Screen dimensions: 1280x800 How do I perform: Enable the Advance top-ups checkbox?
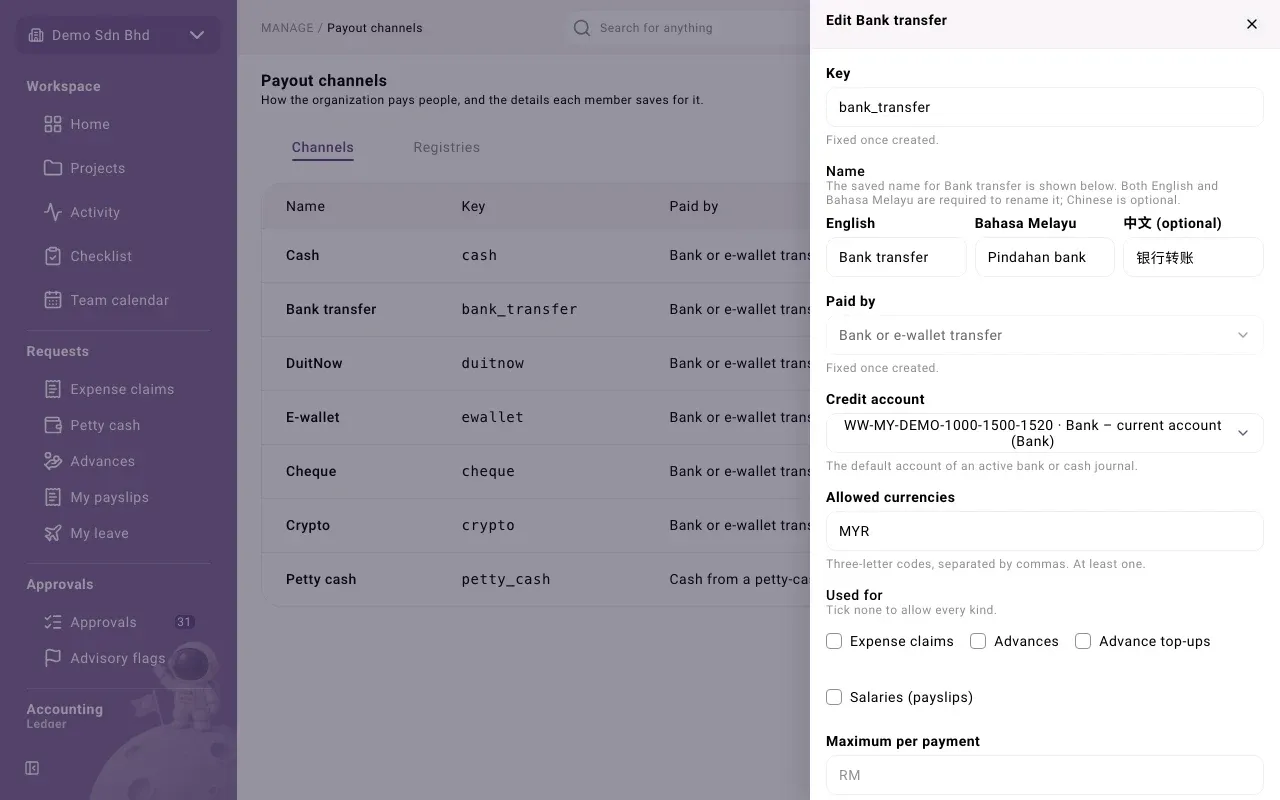pos(1083,641)
